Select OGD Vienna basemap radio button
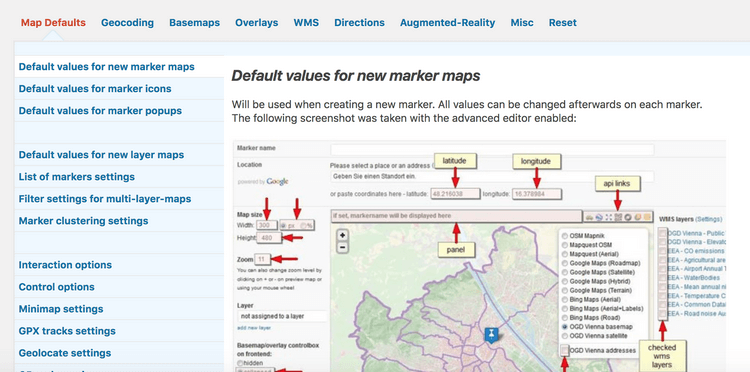Screen dimensions: 750x372 [565, 327]
